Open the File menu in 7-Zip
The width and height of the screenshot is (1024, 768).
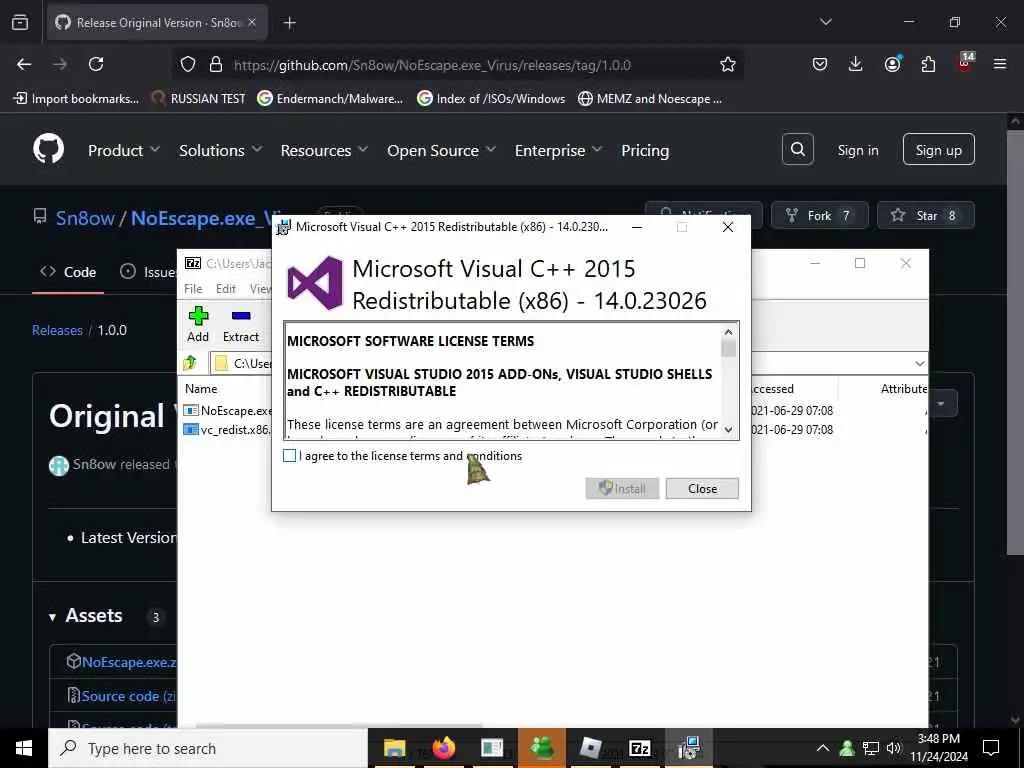coord(193,289)
